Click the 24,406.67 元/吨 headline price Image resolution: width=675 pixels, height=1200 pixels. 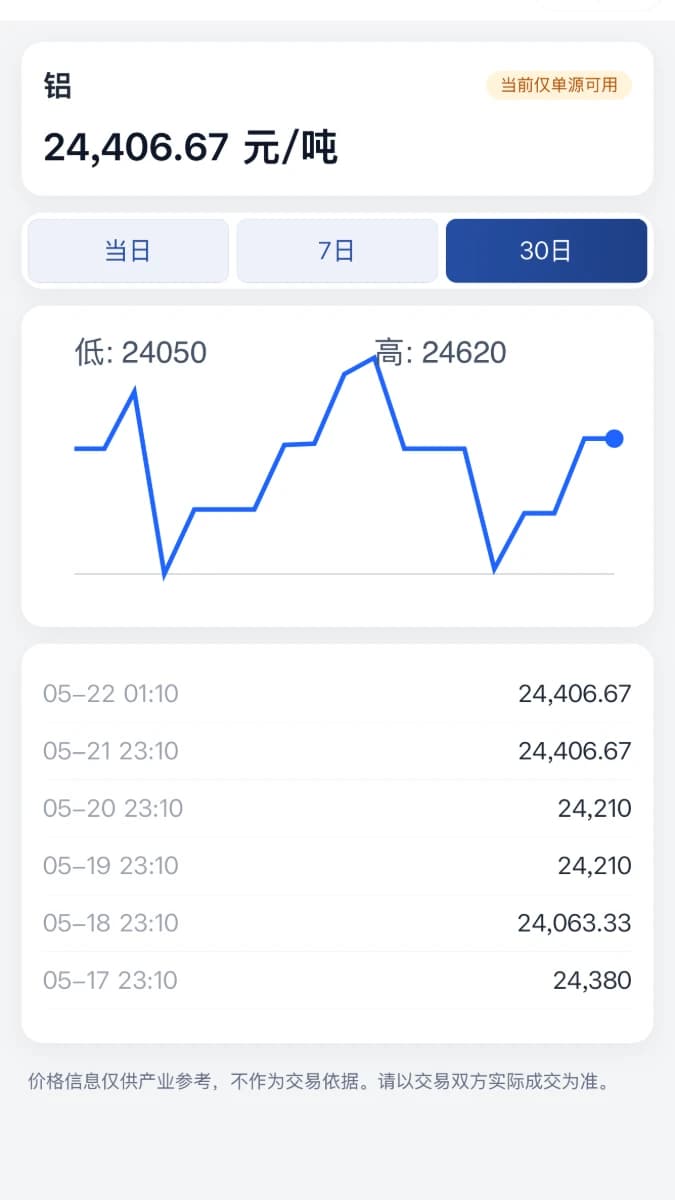pos(191,148)
